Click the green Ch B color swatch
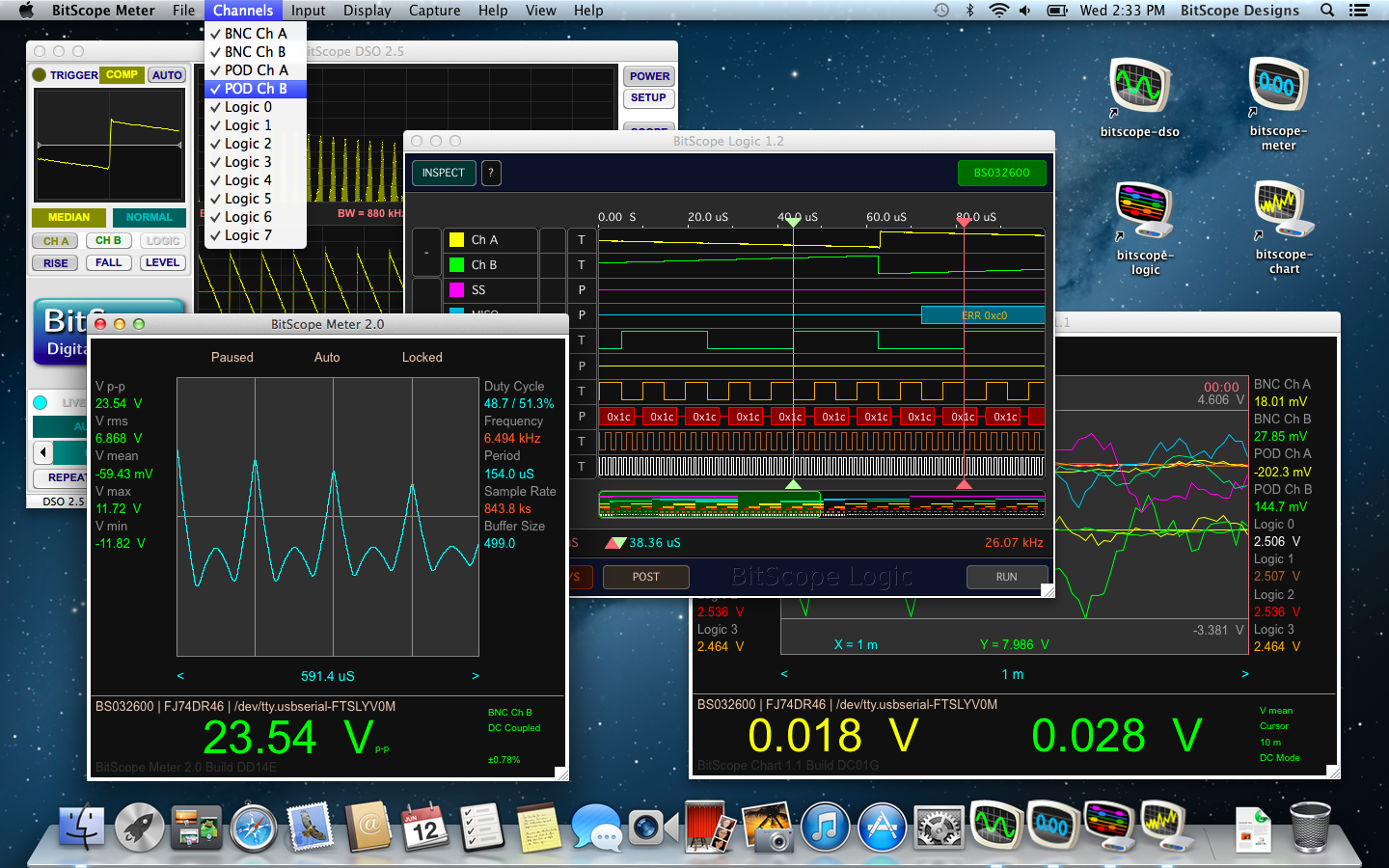This screenshot has height=868, width=1389. (x=457, y=264)
